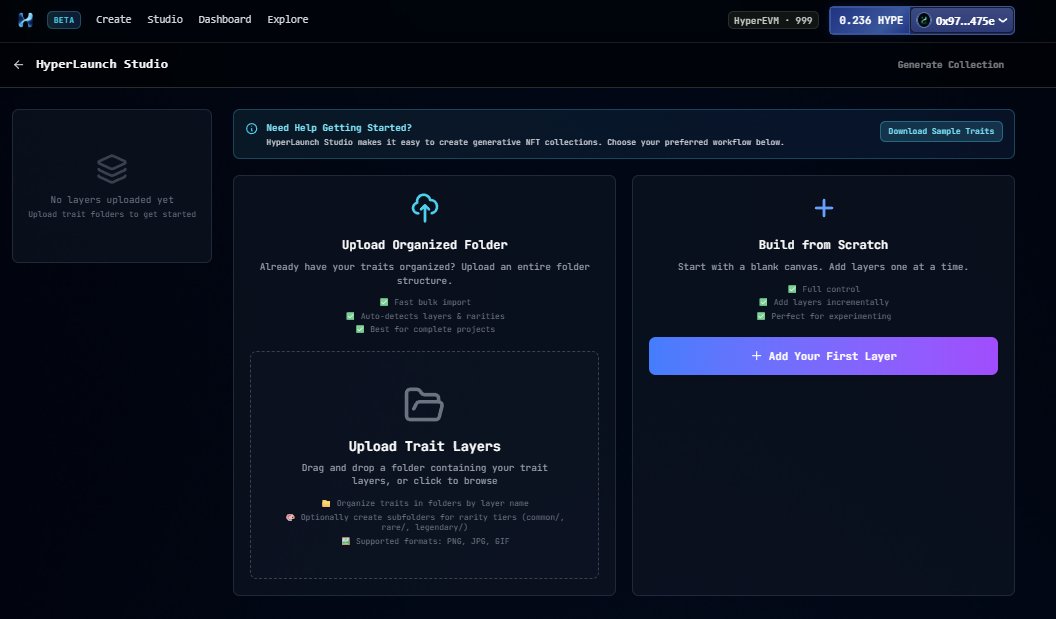
Task: Click the checkmark next to Auto-detects layers & rarities
Action: pyautogui.click(x=350, y=316)
